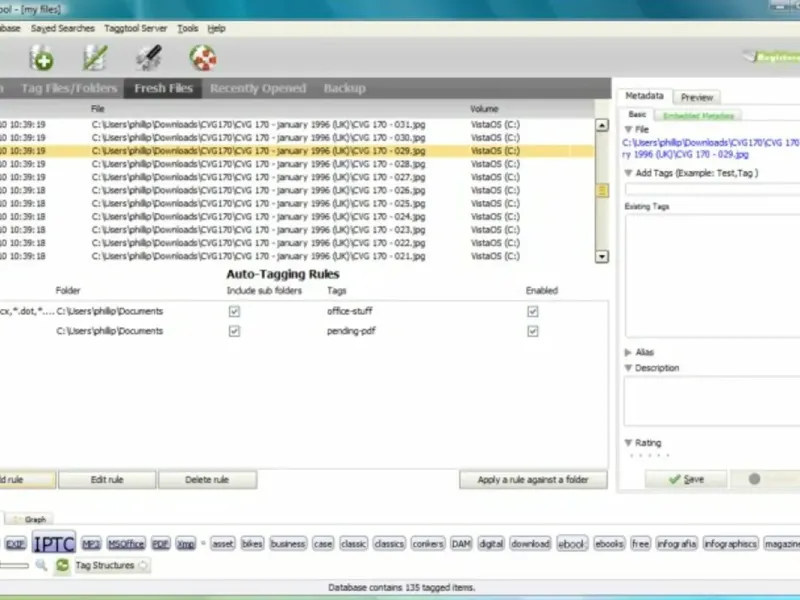Switch to Fresh Files tab
This screenshot has height=600, width=800.
(x=163, y=88)
